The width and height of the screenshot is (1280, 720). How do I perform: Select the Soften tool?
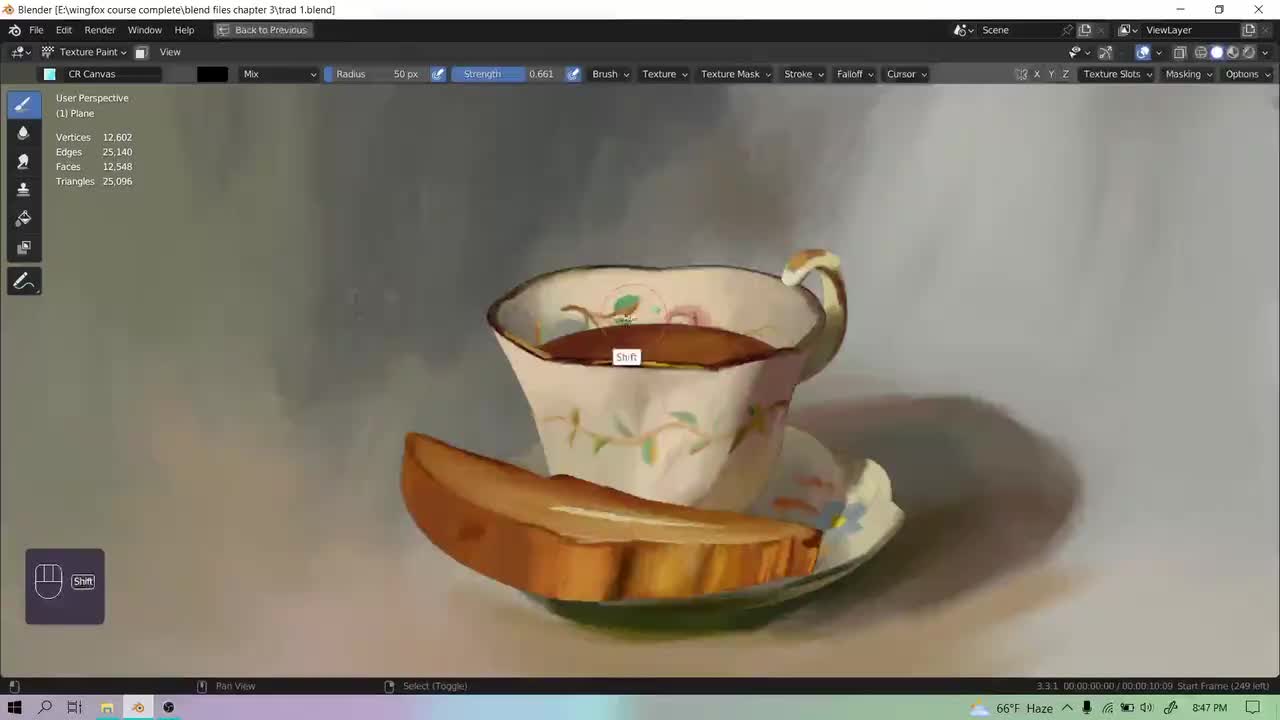[x=23, y=133]
